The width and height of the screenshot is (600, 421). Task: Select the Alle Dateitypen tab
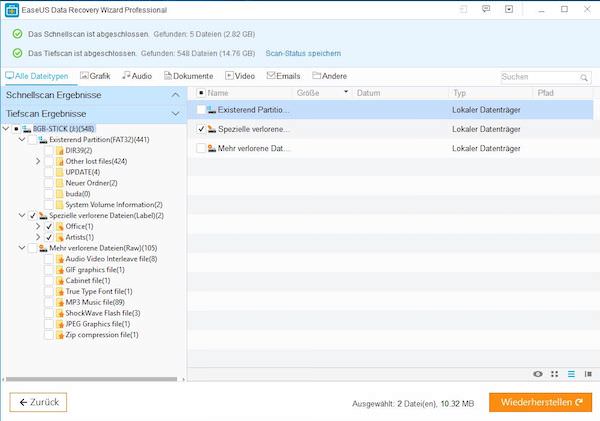click(37, 76)
